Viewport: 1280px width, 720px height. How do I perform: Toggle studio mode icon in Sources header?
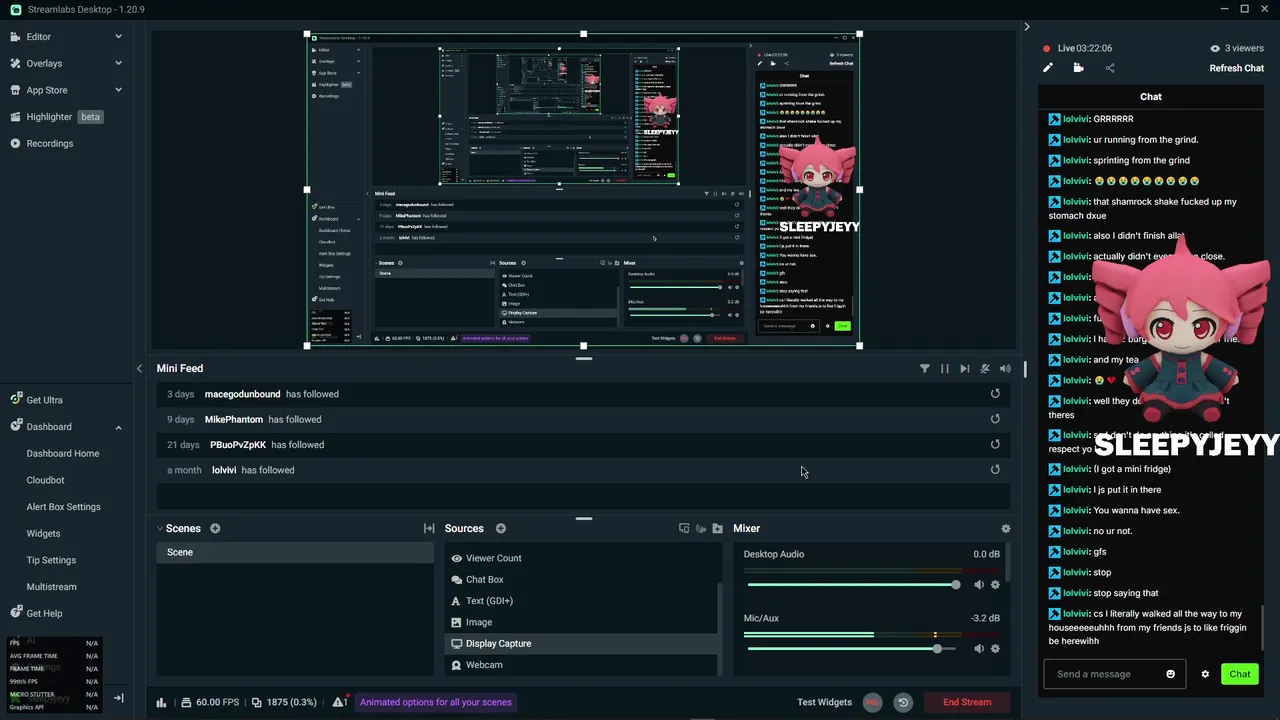(684, 529)
